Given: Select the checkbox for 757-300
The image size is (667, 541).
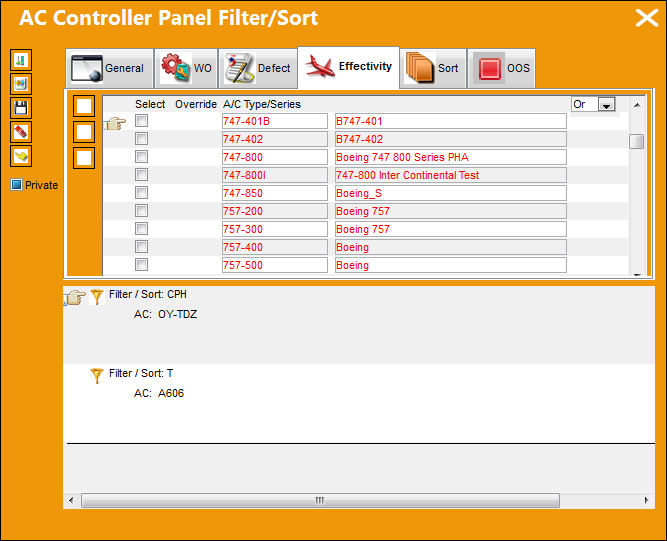Looking at the screenshot, I should pyautogui.click(x=141, y=228).
